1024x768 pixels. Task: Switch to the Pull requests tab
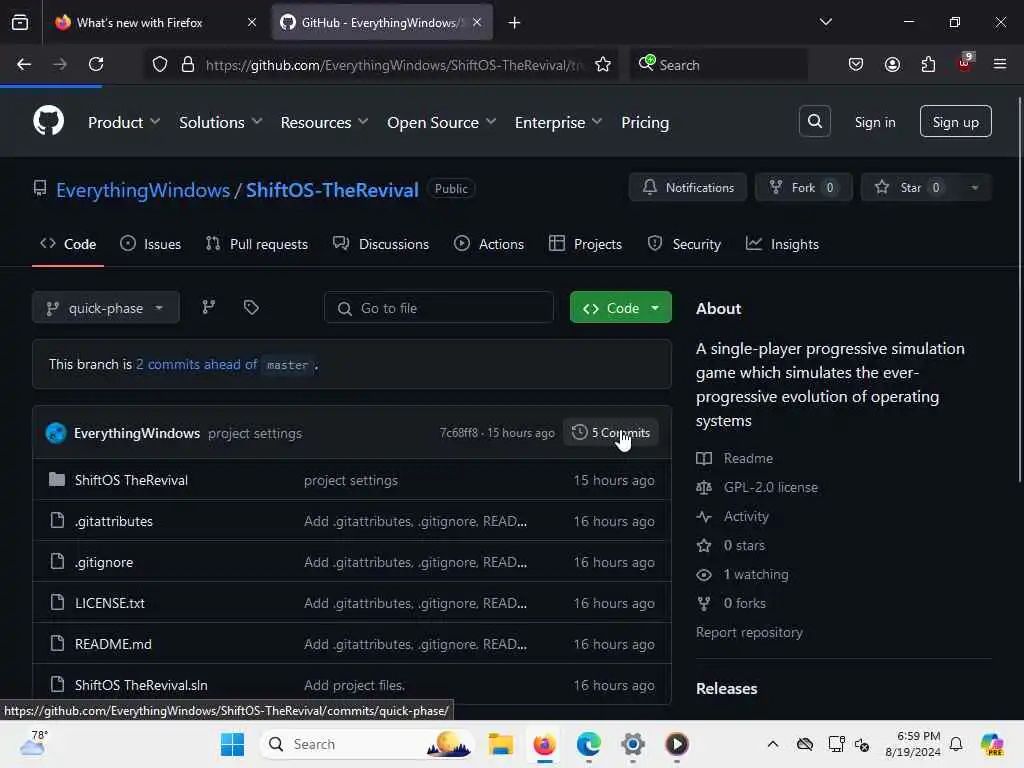[x=257, y=244]
